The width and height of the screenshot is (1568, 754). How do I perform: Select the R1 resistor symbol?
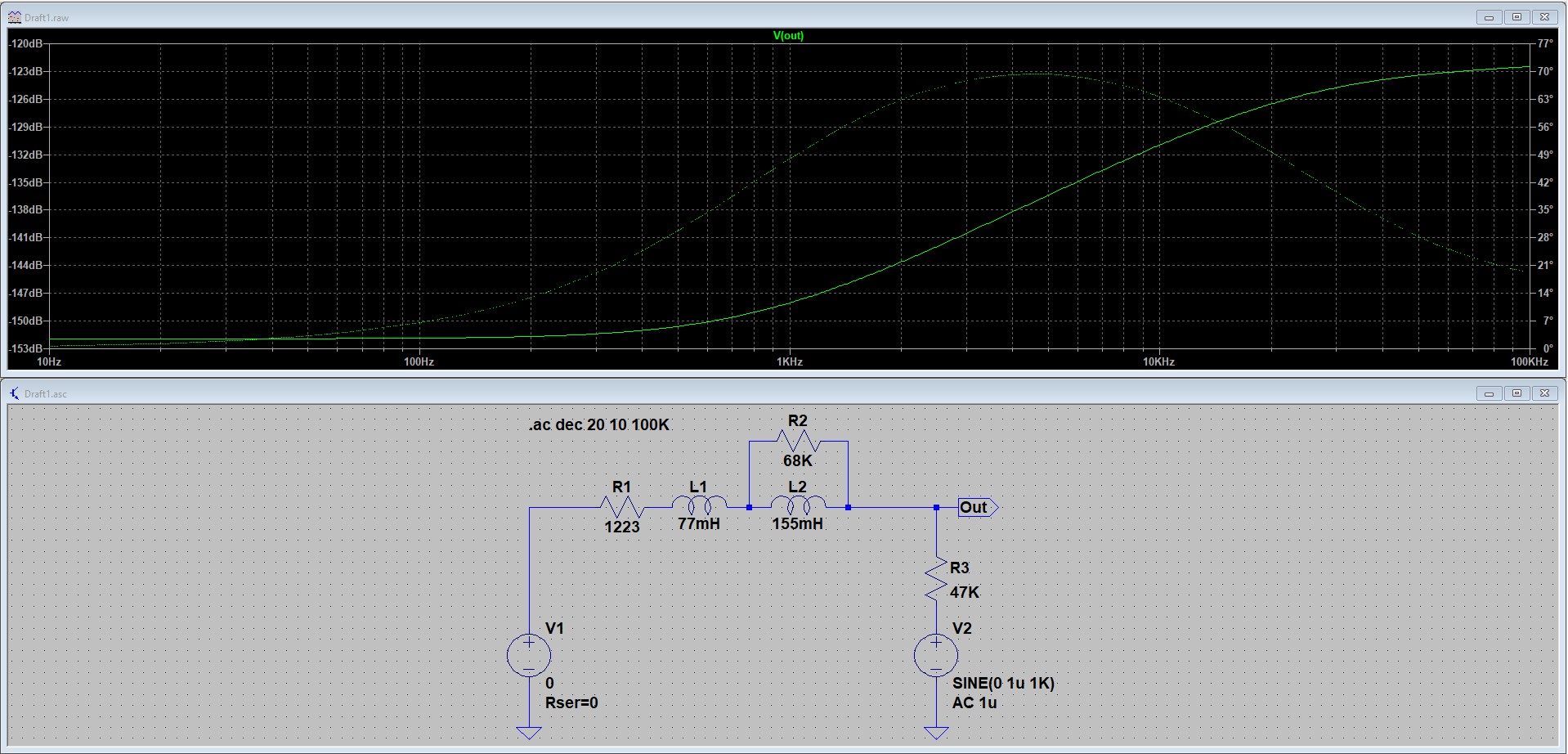coord(622,508)
